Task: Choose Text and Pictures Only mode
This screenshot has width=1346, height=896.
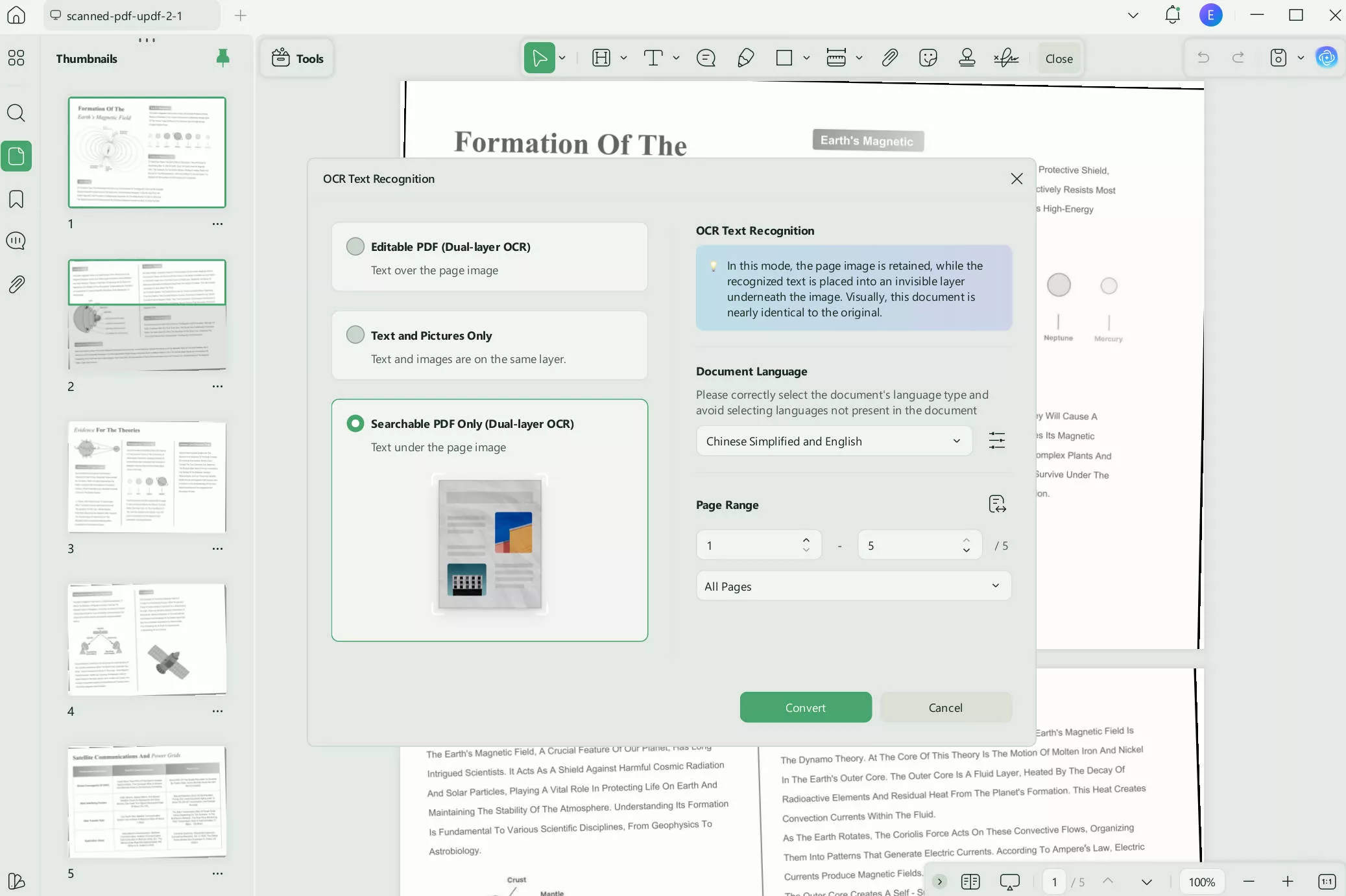Action: click(x=355, y=335)
